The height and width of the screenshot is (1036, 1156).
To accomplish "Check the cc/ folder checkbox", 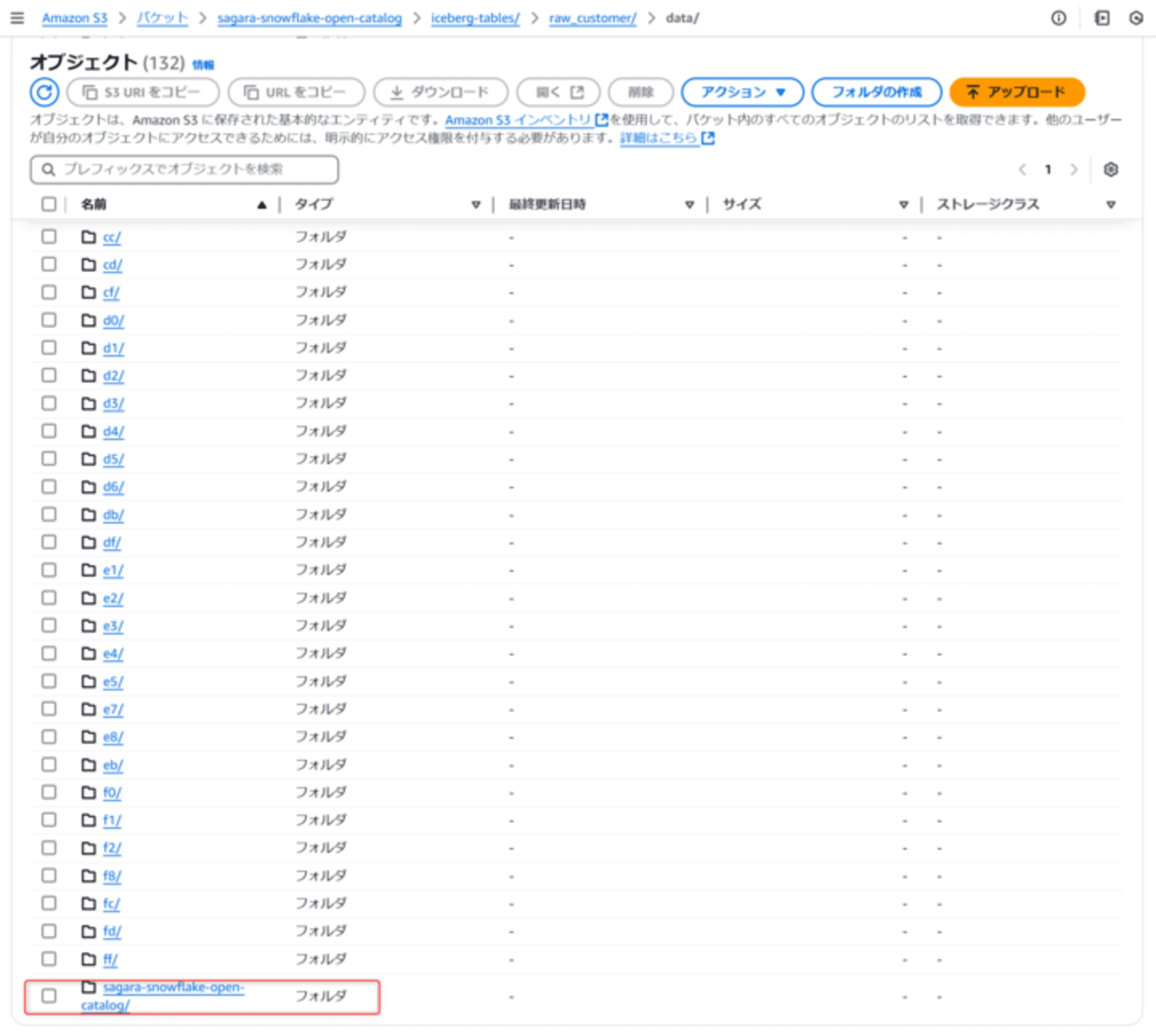I will (x=49, y=236).
